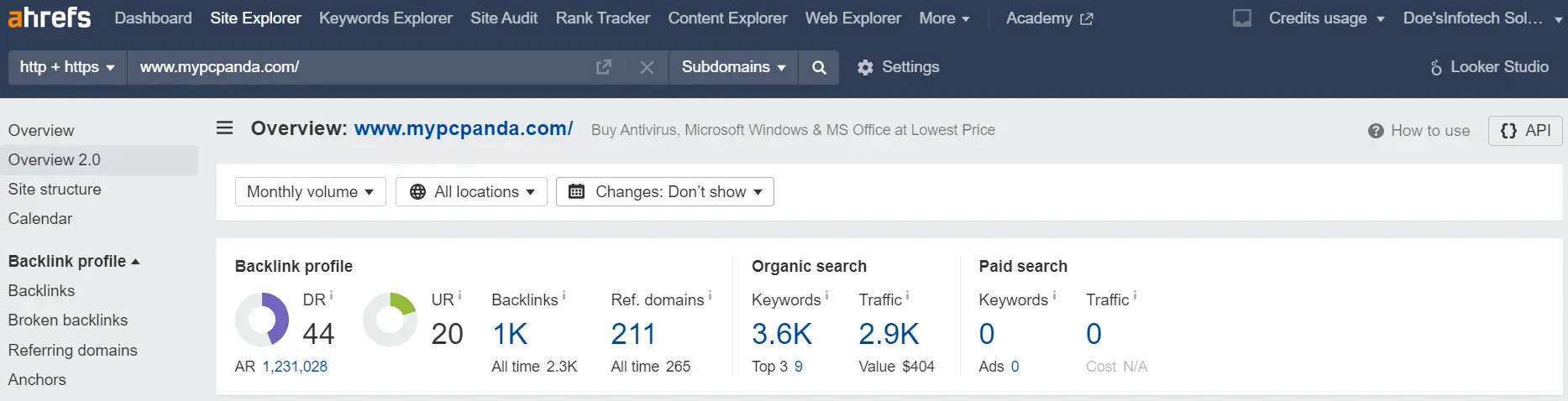Viewport: 1568px width, 401px height.
Task: Open the Monthly volume dropdown
Action: point(311,191)
